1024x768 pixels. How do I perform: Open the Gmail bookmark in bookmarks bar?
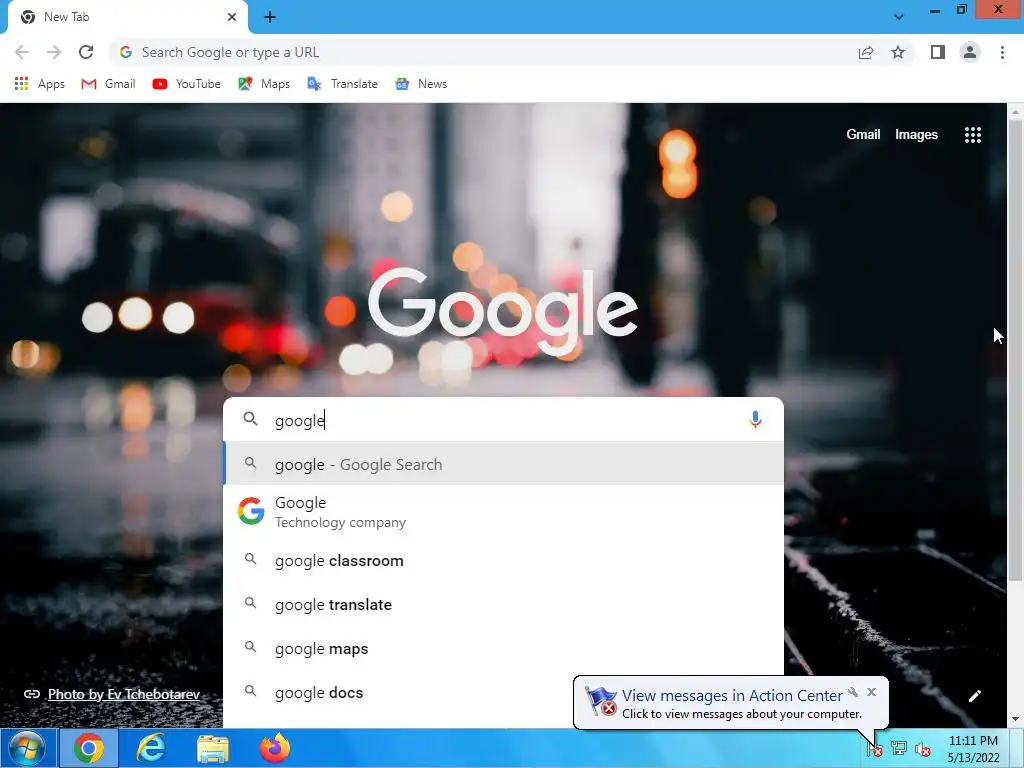click(x=108, y=84)
